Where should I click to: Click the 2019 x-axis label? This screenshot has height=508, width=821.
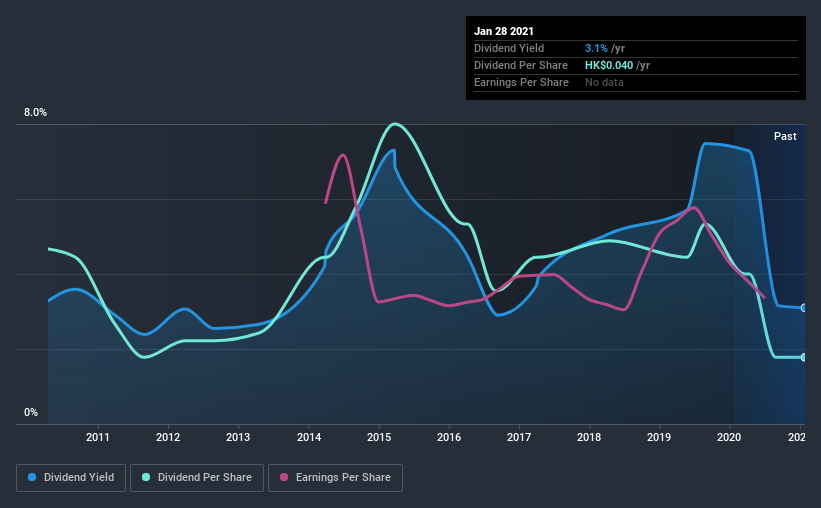pos(659,437)
